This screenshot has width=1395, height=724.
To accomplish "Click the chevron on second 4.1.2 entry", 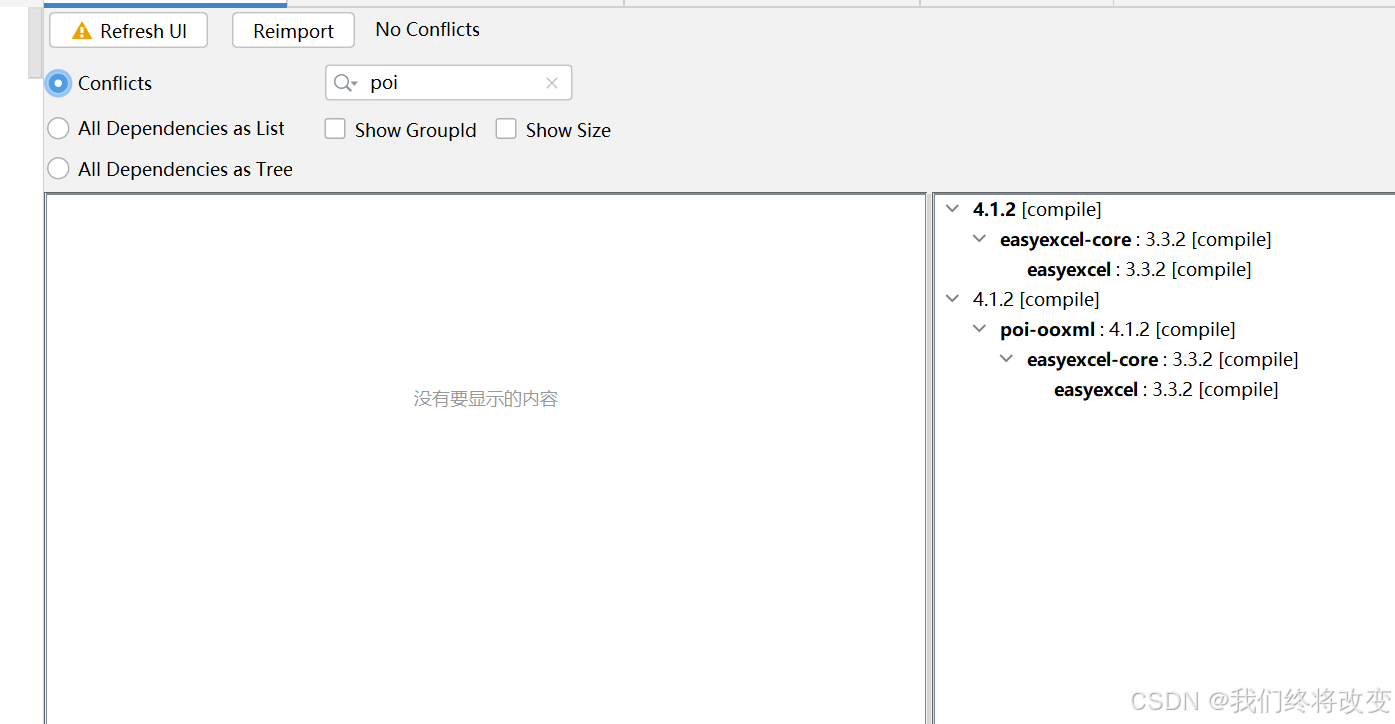I will 951,298.
